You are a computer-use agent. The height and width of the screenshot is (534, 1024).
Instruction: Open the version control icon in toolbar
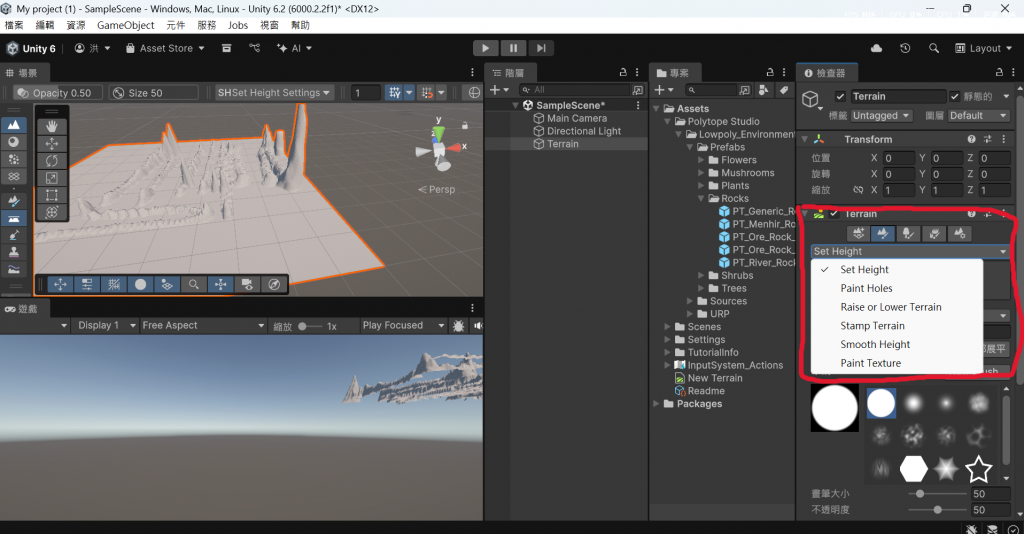click(255, 48)
